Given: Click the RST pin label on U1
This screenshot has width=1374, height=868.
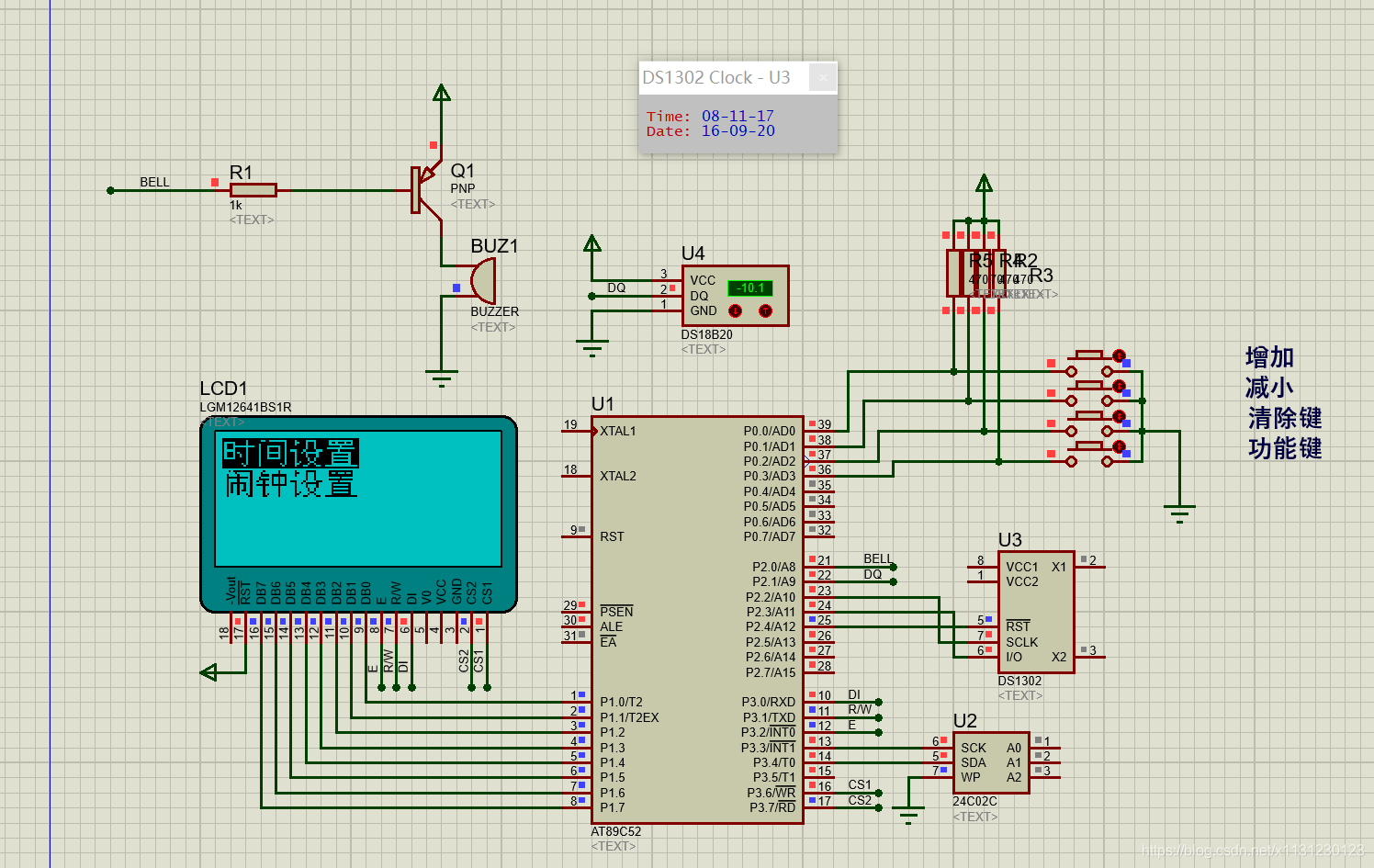Looking at the screenshot, I should pos(612,536).
